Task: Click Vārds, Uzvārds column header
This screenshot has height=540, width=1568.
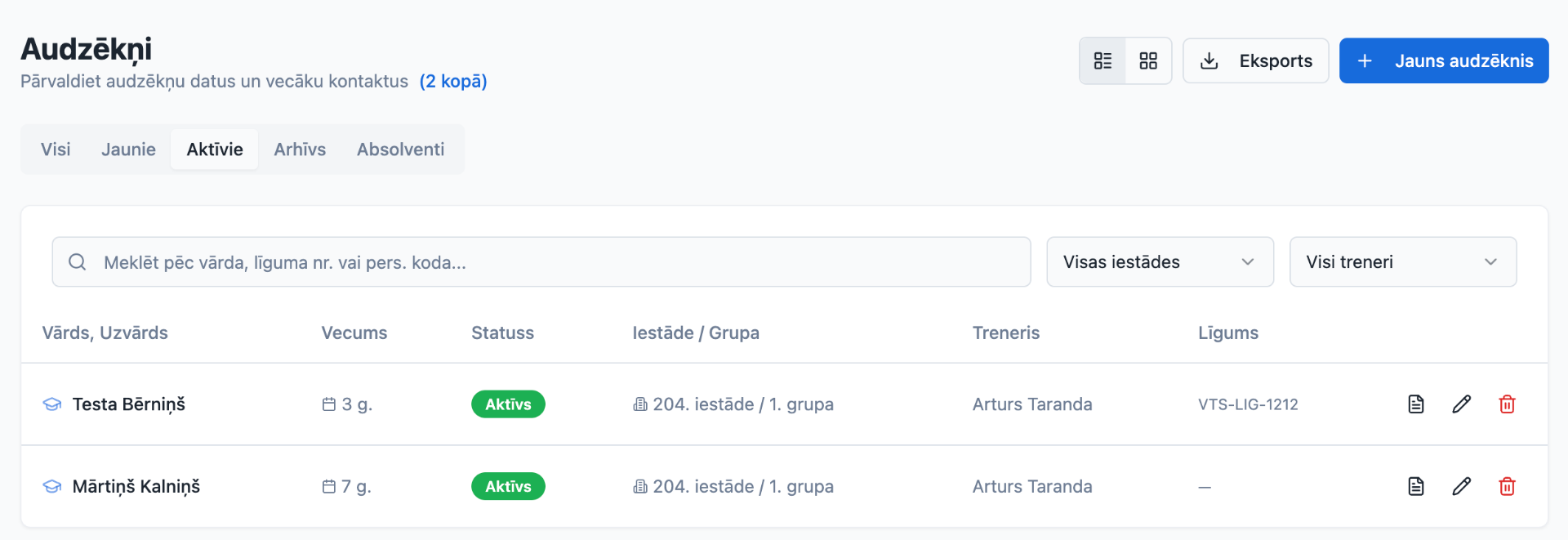Action: (105, 332)
